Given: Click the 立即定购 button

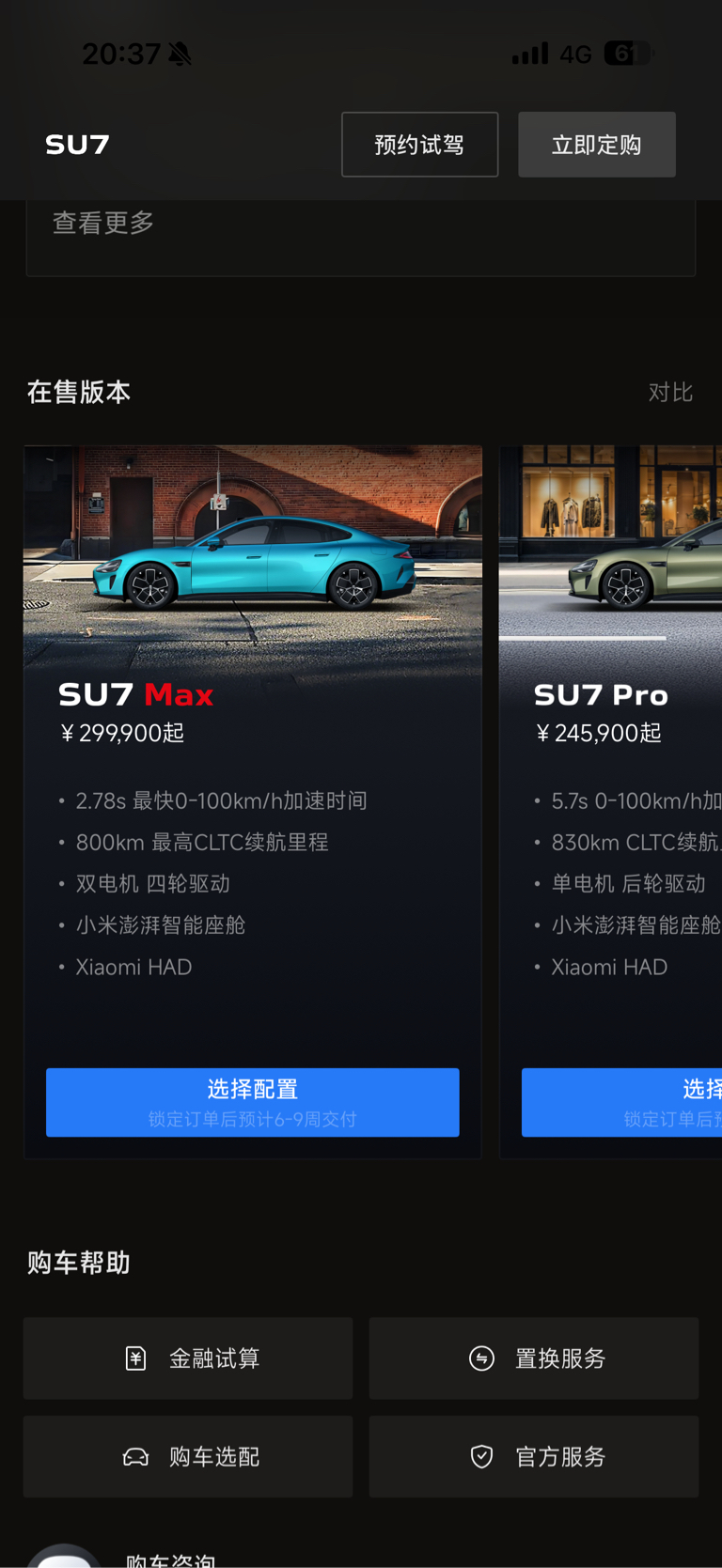Looking at the screenshot, I should coord(597,145).
